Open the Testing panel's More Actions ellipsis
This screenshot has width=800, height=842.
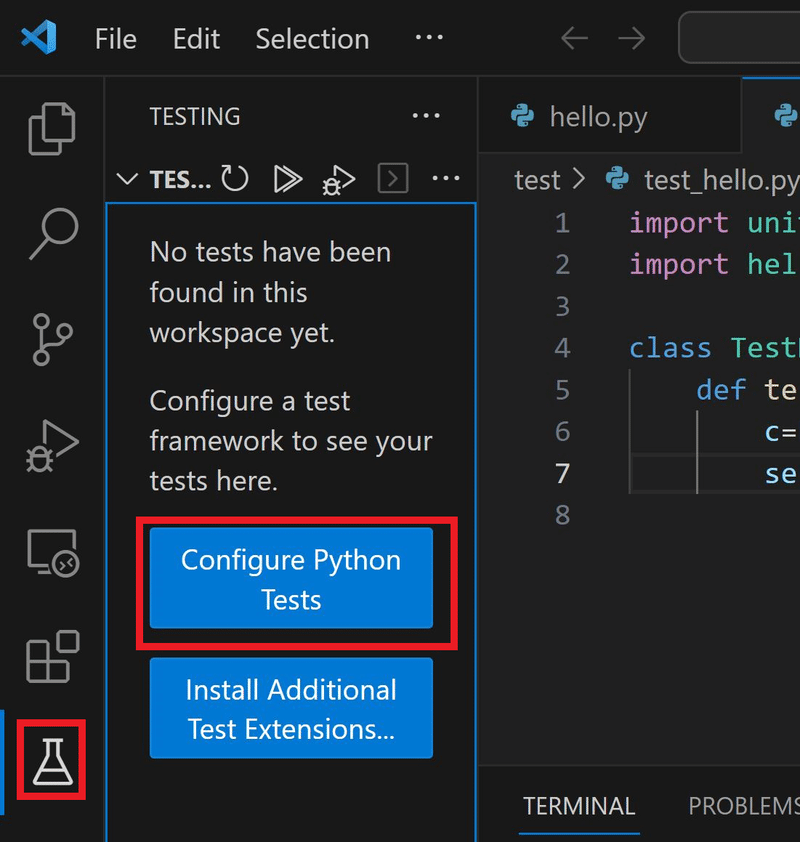446,178
